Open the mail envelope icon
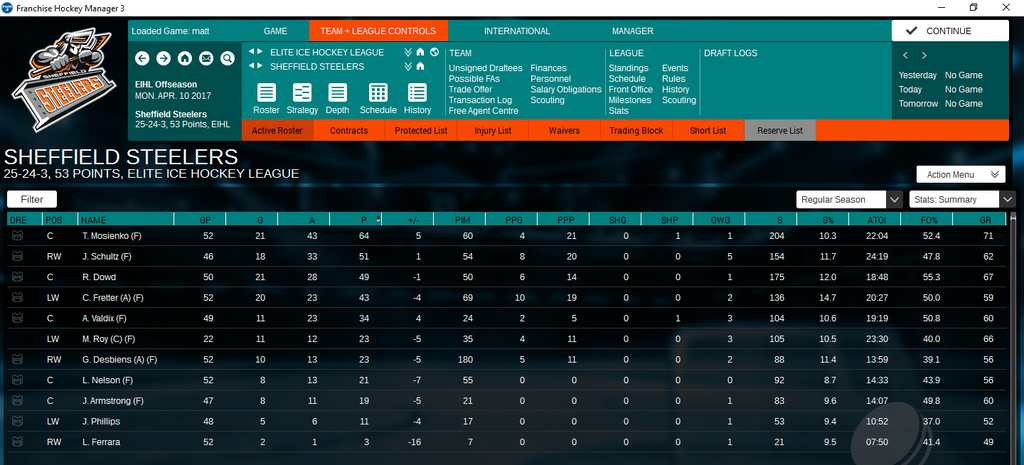Image resolution: width=1024 pixels, height=465 pixels. coord(206,58)
